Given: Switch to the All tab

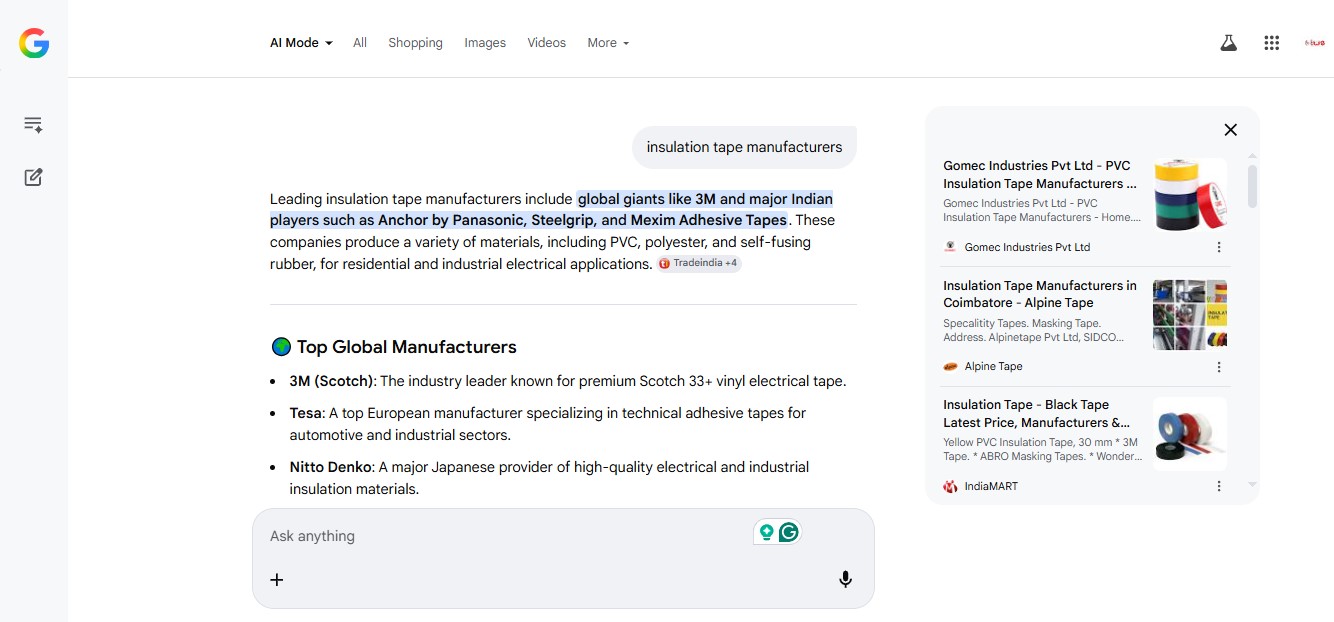Looking at the screenshot, I should pyautogui.click(x=360, y=43).
